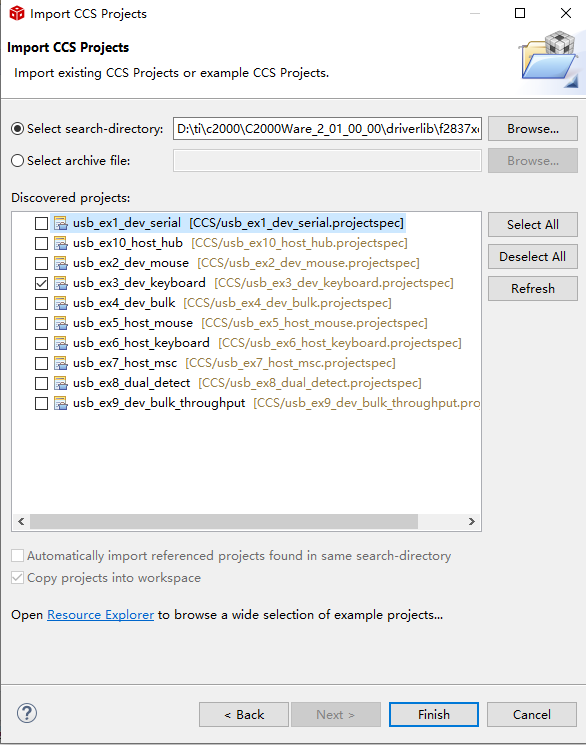Open the Resource Explorer link
This screenshot has height=745, width=586.
100,615
